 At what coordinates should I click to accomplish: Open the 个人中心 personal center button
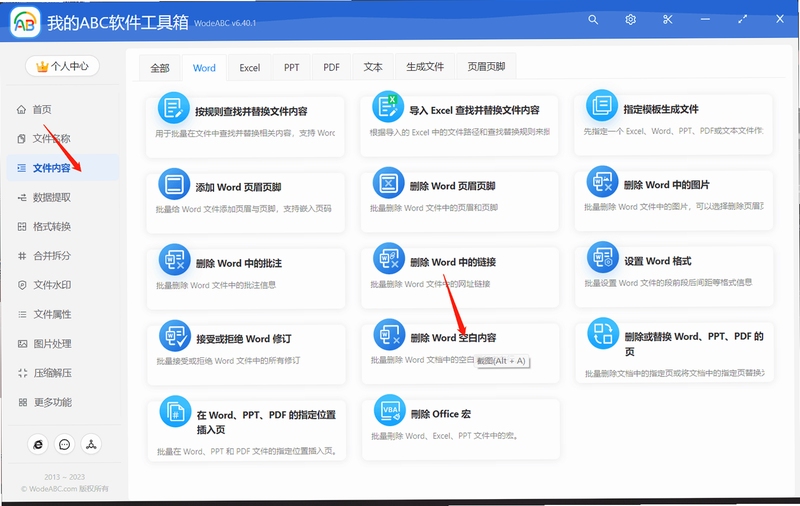[62, 66]
